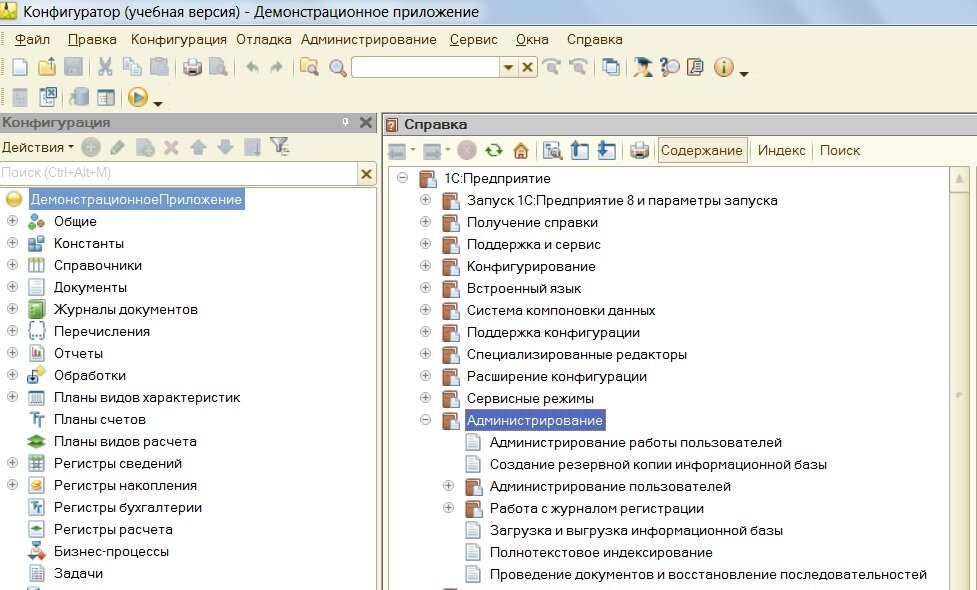Open the Syntax Assistant graduate icon
The height and width of the screenshot is (590, 977).
tap(642, 67)
